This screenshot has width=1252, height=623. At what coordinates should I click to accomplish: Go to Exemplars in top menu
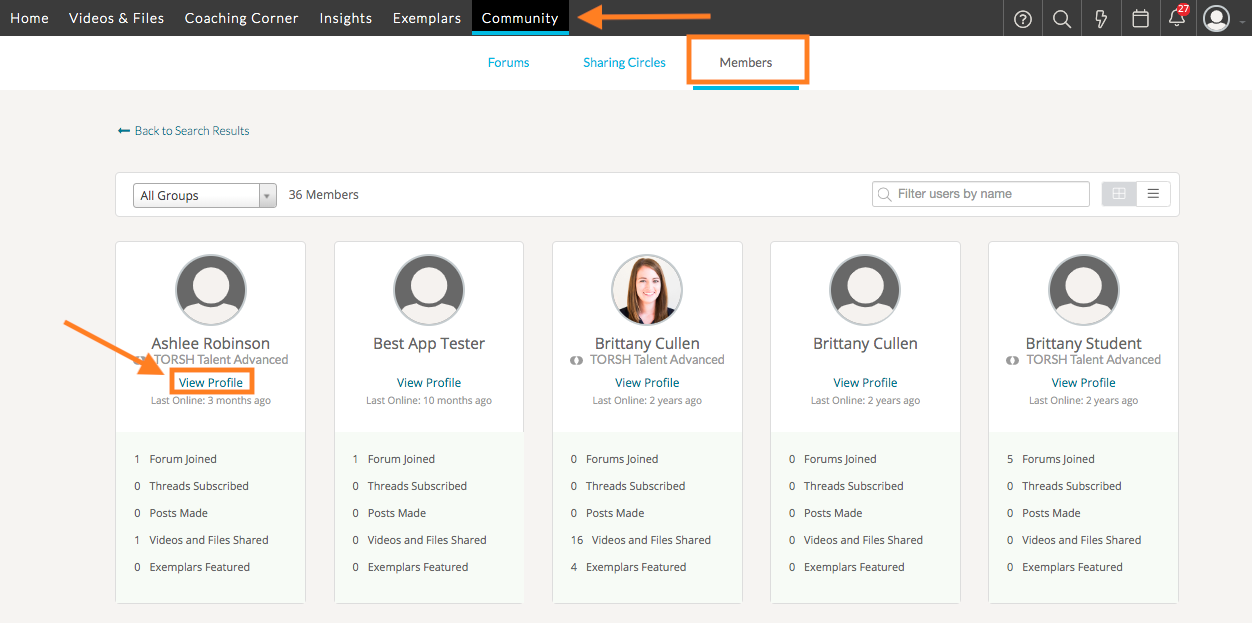point(427,18)
